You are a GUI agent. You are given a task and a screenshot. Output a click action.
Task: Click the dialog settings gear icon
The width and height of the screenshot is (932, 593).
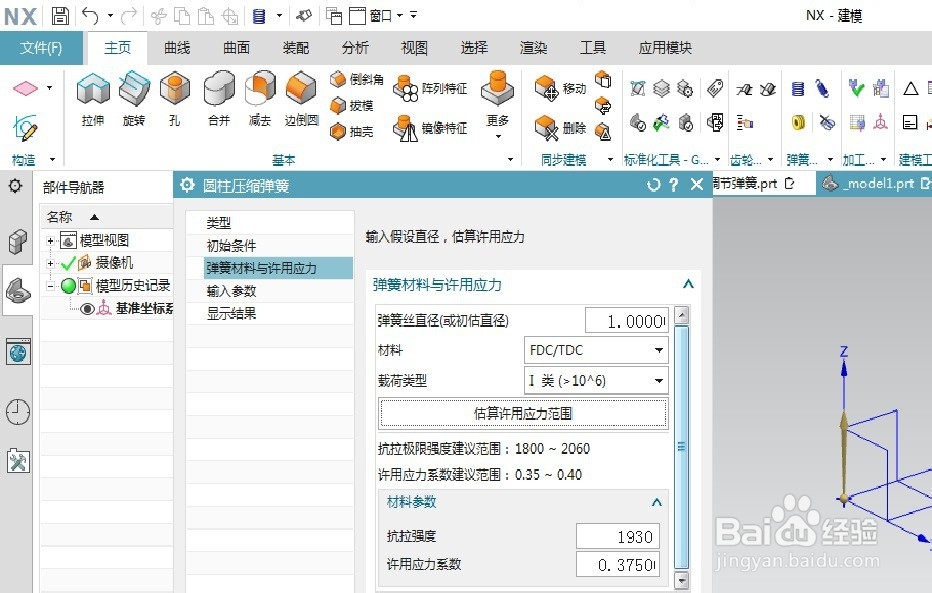pos(187,185)
